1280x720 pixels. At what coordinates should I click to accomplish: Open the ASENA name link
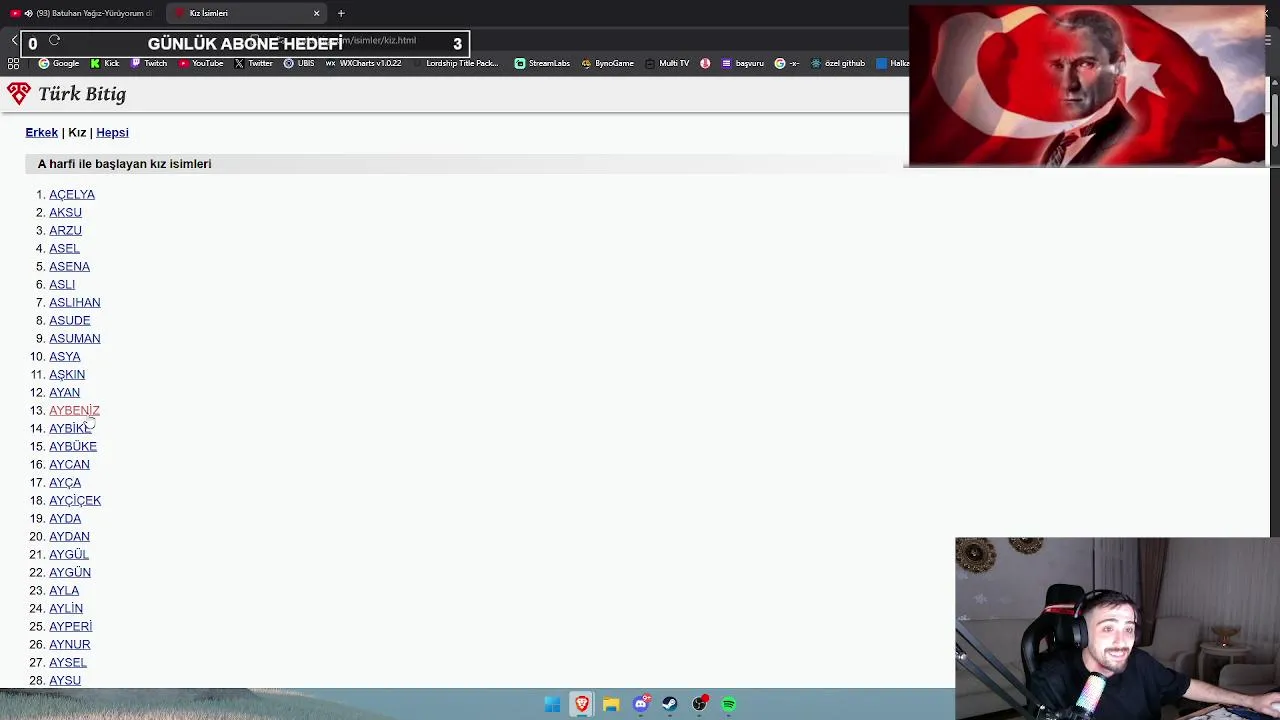tap(69, 266)
